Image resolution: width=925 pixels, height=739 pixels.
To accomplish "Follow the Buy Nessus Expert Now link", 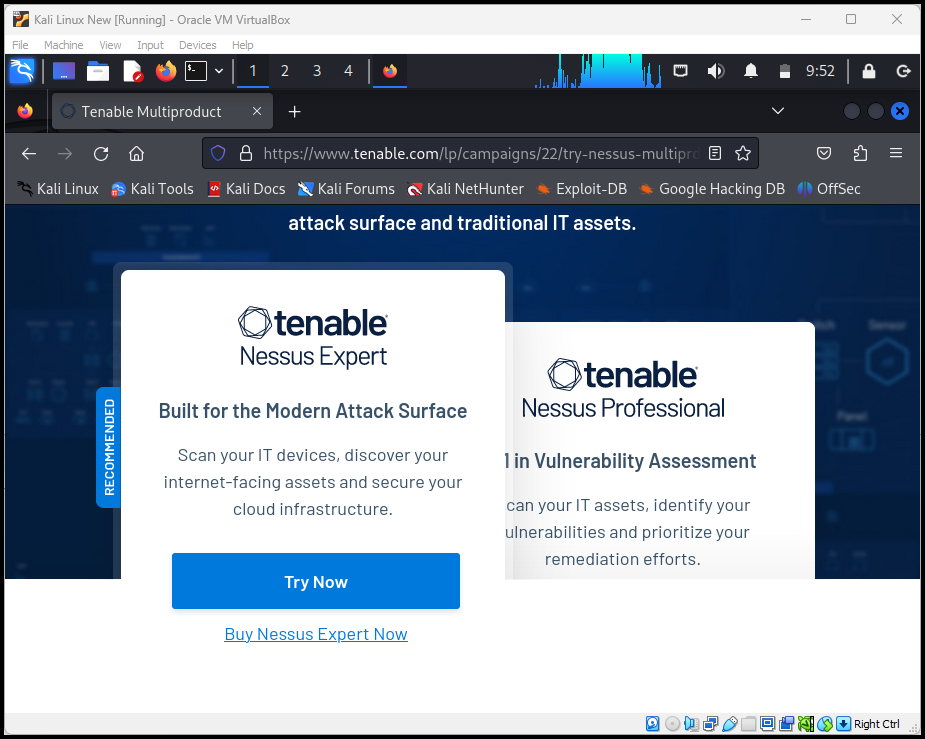I will pyautogui.click(x=316, y=634).
